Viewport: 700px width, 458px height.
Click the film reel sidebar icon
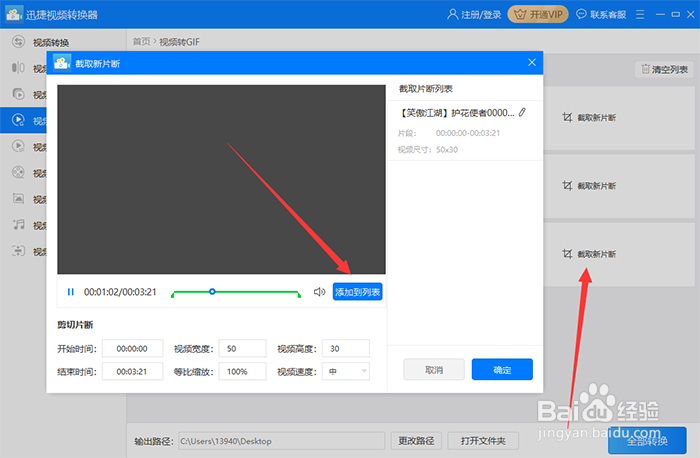click(x=18, y=172)
